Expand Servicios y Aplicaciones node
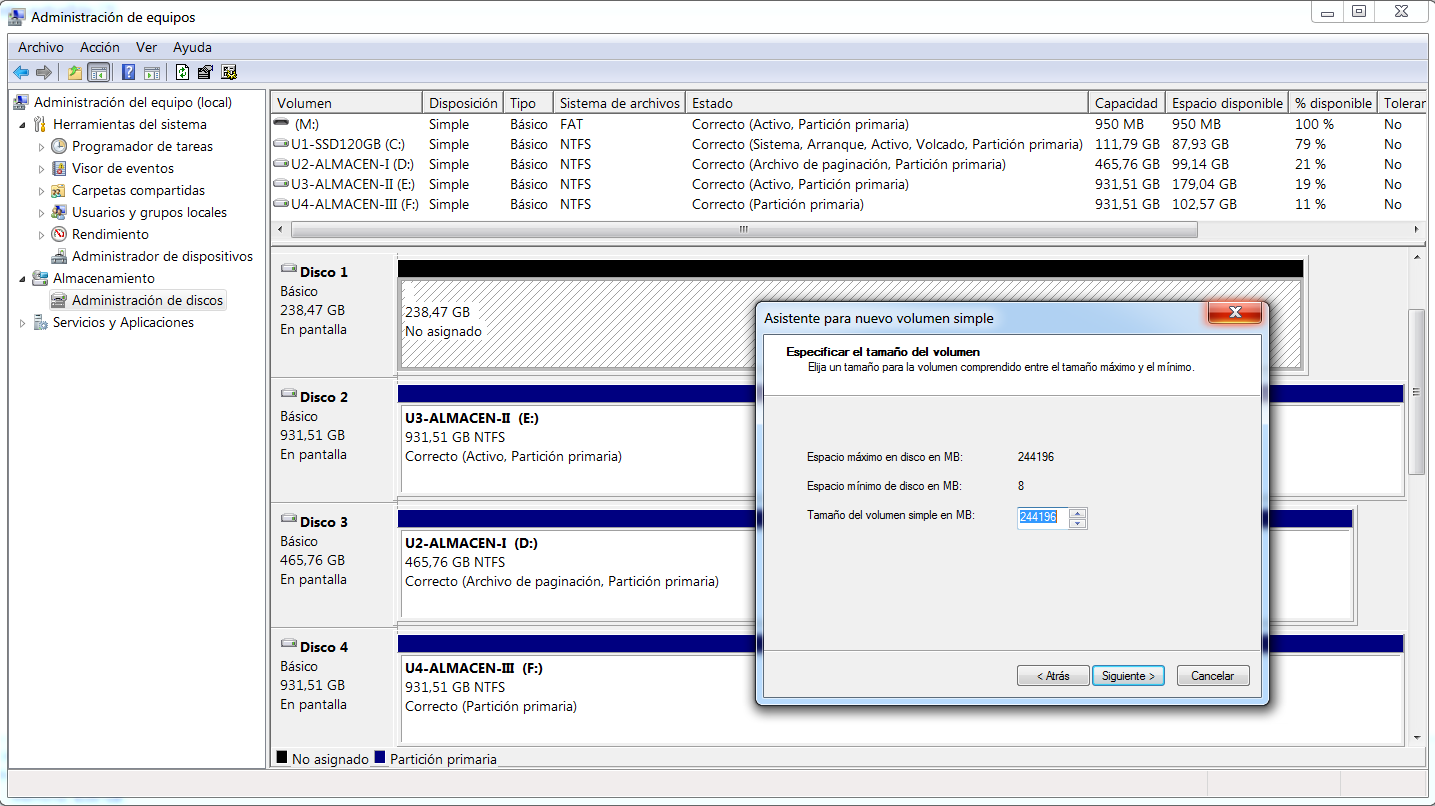1435x806 pixels. 23,323
